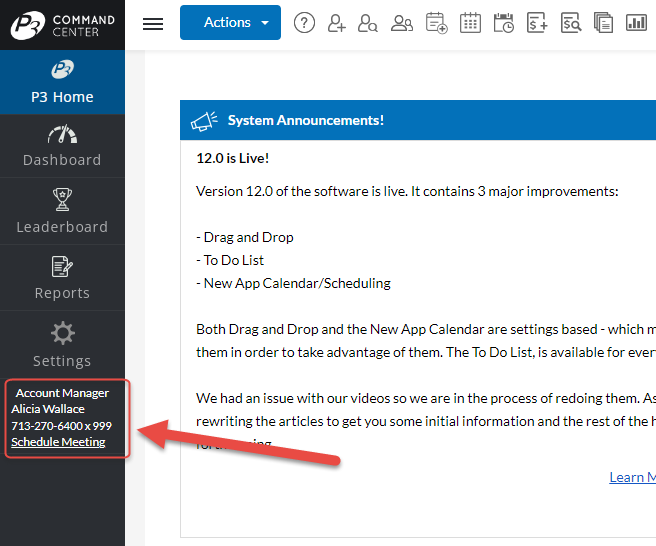Image resolution: width=656 pixels, height=546 pixels.
Task: Click the P3 Command Center logo
Action: [62, 25]
